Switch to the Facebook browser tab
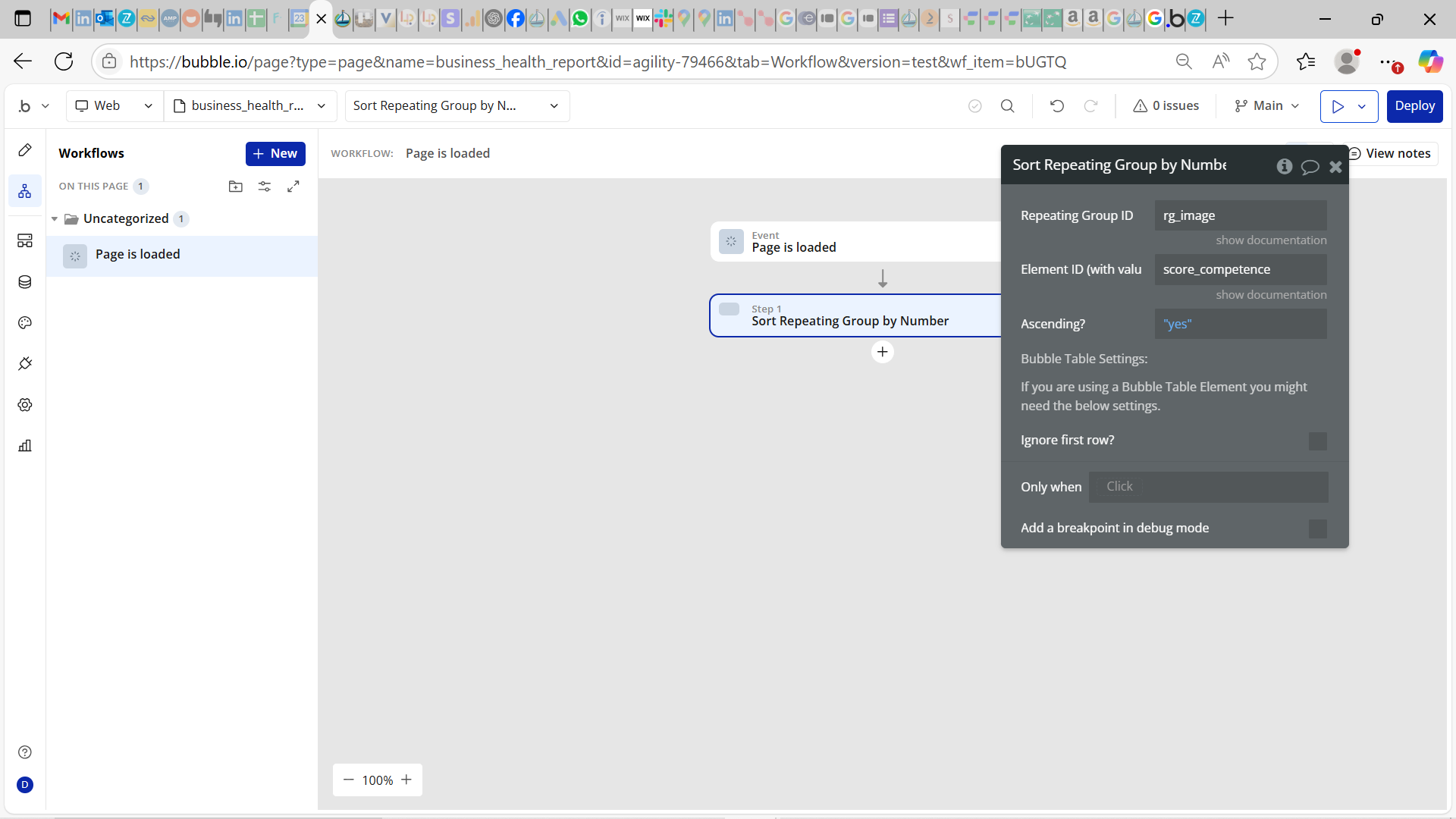 (515, 19)
